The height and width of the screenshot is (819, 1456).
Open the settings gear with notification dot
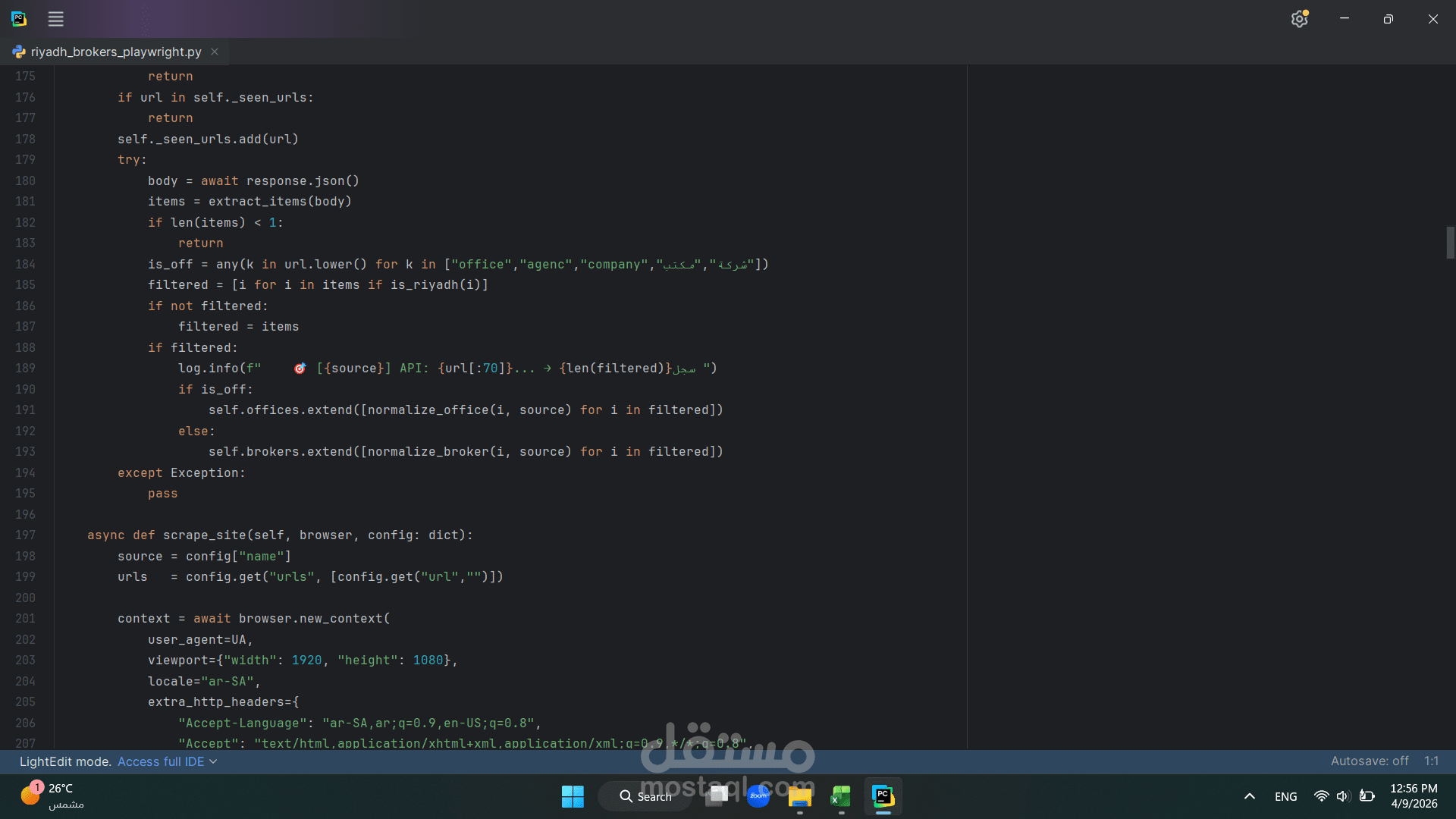[x=1299, y=19]
